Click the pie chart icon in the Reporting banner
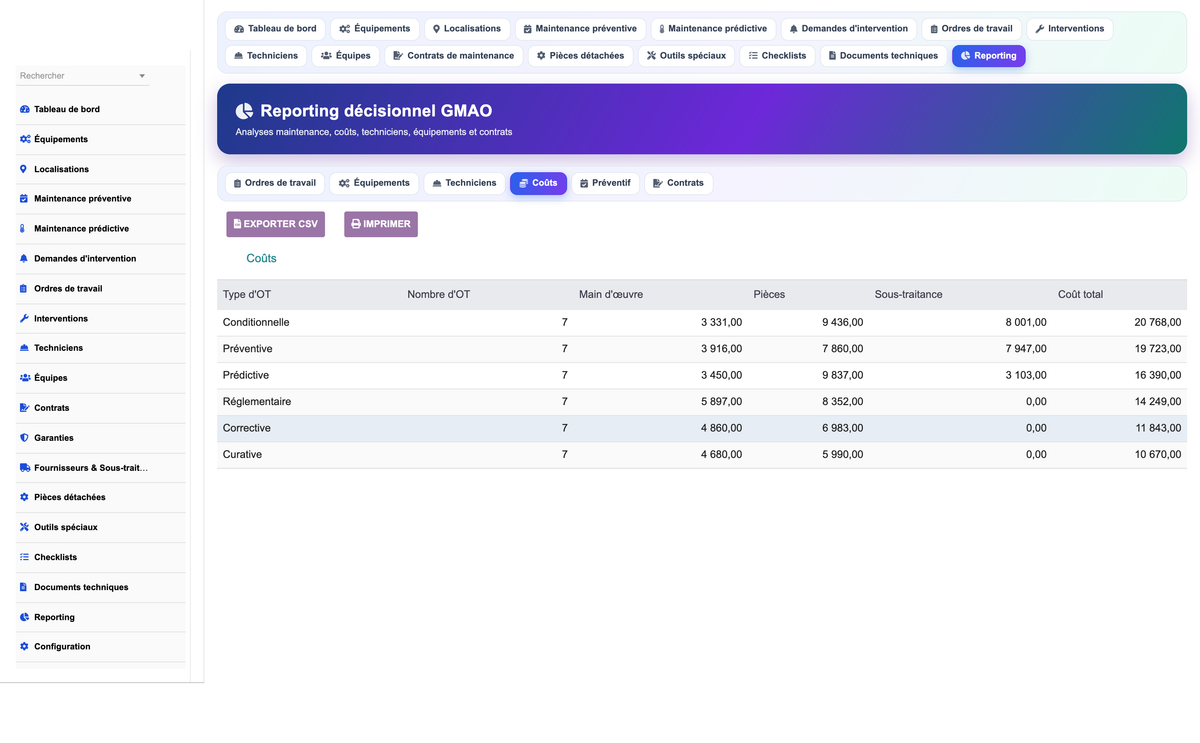Screen dimensions: 1200x743 point(245,111)
